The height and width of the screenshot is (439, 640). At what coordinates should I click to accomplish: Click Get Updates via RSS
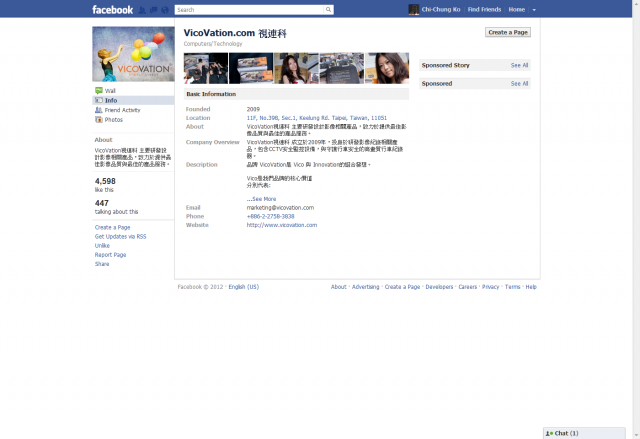click(x=120, y=237)
